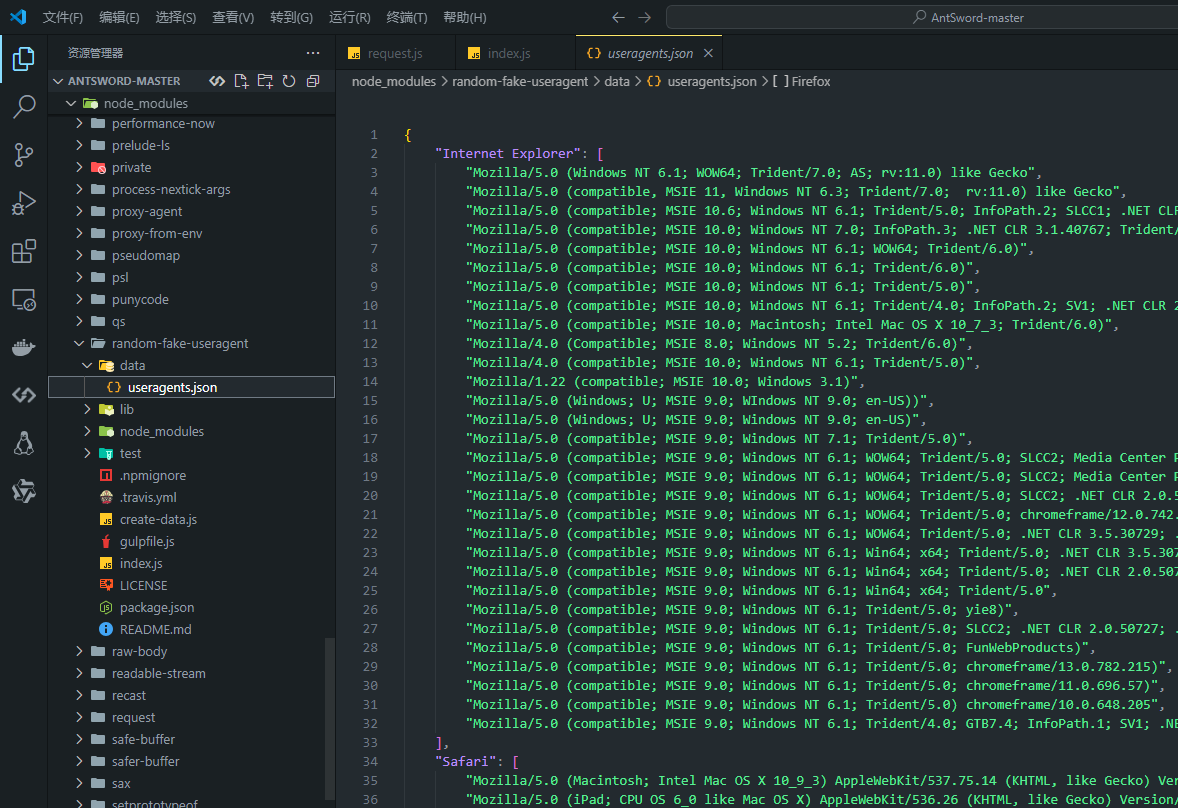
Task: Refresh the explorer file tree
Action: tap(289, 81)
